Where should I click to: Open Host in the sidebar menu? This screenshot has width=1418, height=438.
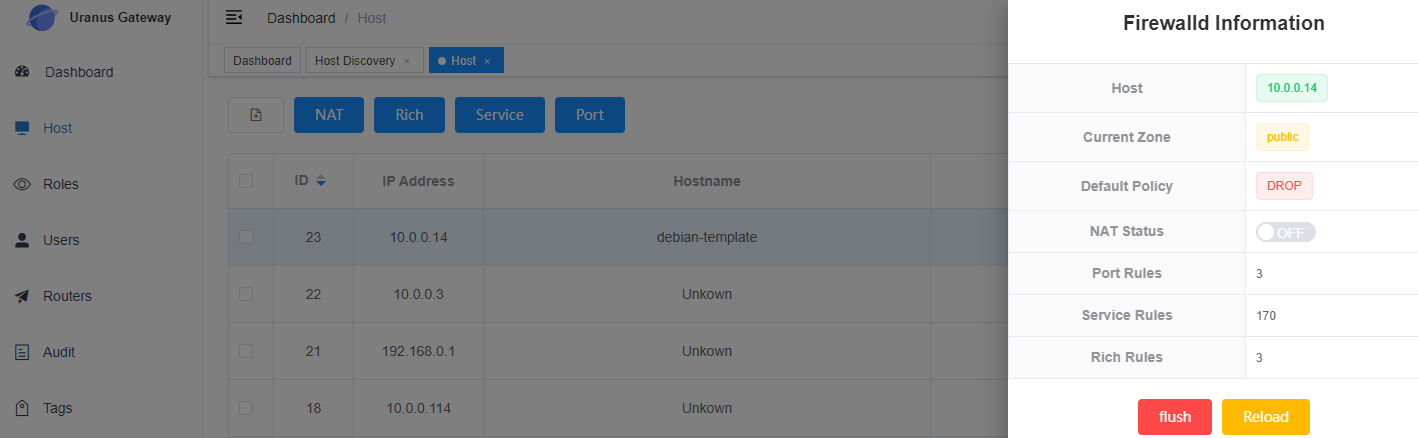(x=57, y=128)
